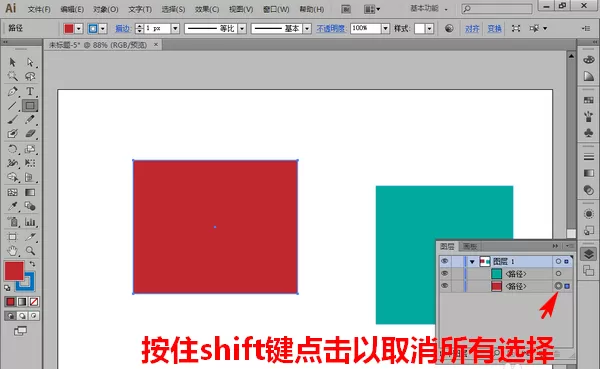This screenshot has height=369, width=600.
Task: Select the Blob Brush tool
Action: (x=12, y=134)
